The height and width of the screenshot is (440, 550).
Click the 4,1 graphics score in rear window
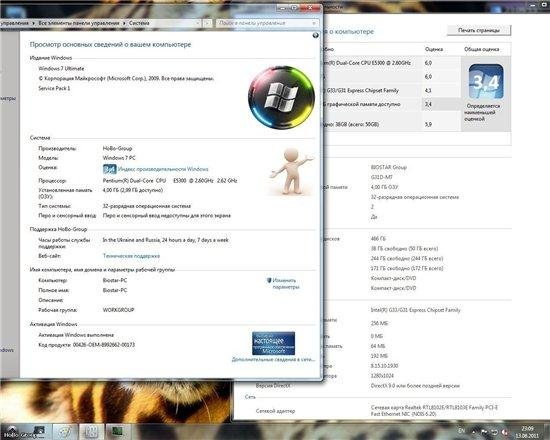(428, 91)
